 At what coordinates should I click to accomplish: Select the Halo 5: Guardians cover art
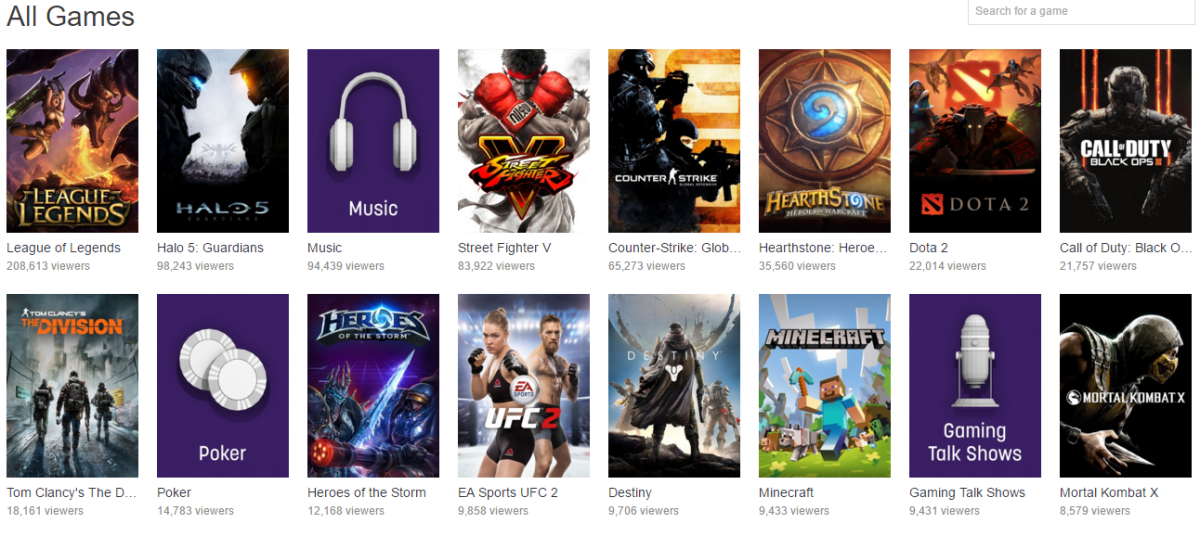click(222, 141)
